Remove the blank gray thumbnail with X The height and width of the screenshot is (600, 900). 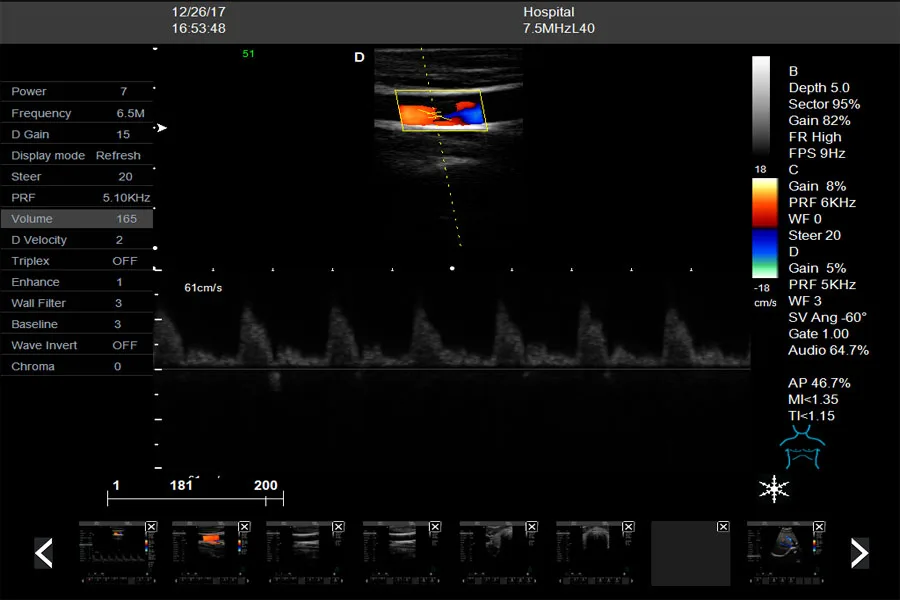tap(723, 526)
